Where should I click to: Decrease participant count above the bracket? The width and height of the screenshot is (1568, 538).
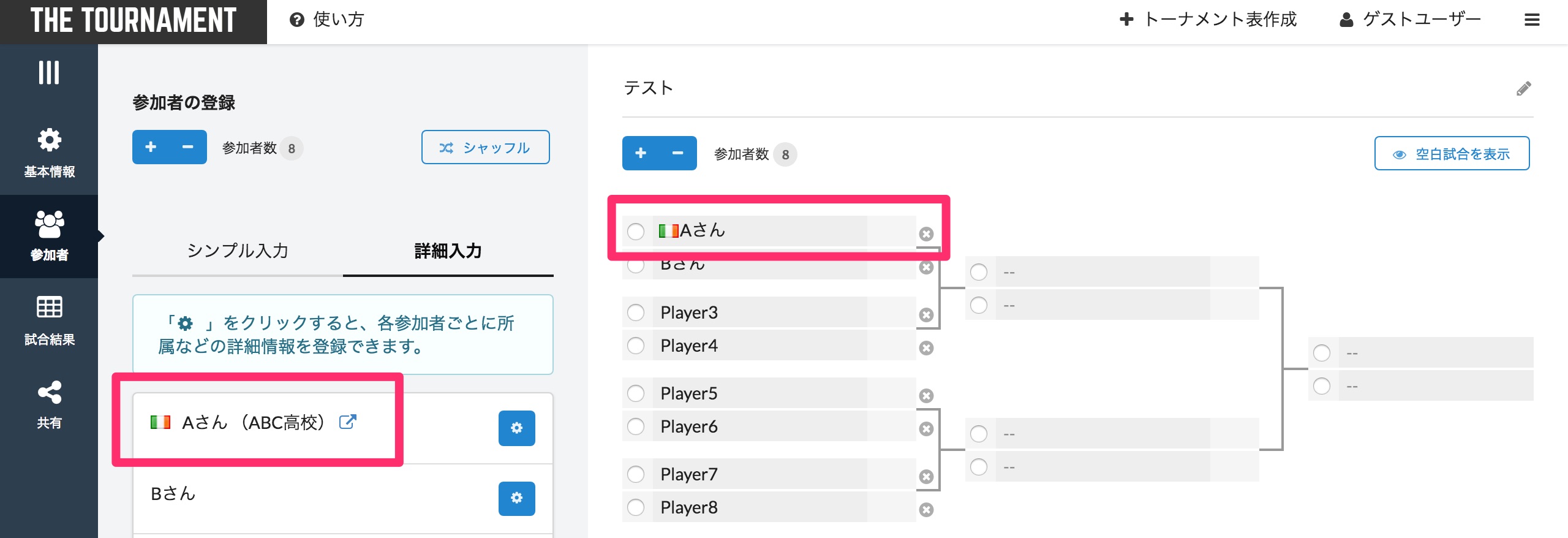pos(677,153)
